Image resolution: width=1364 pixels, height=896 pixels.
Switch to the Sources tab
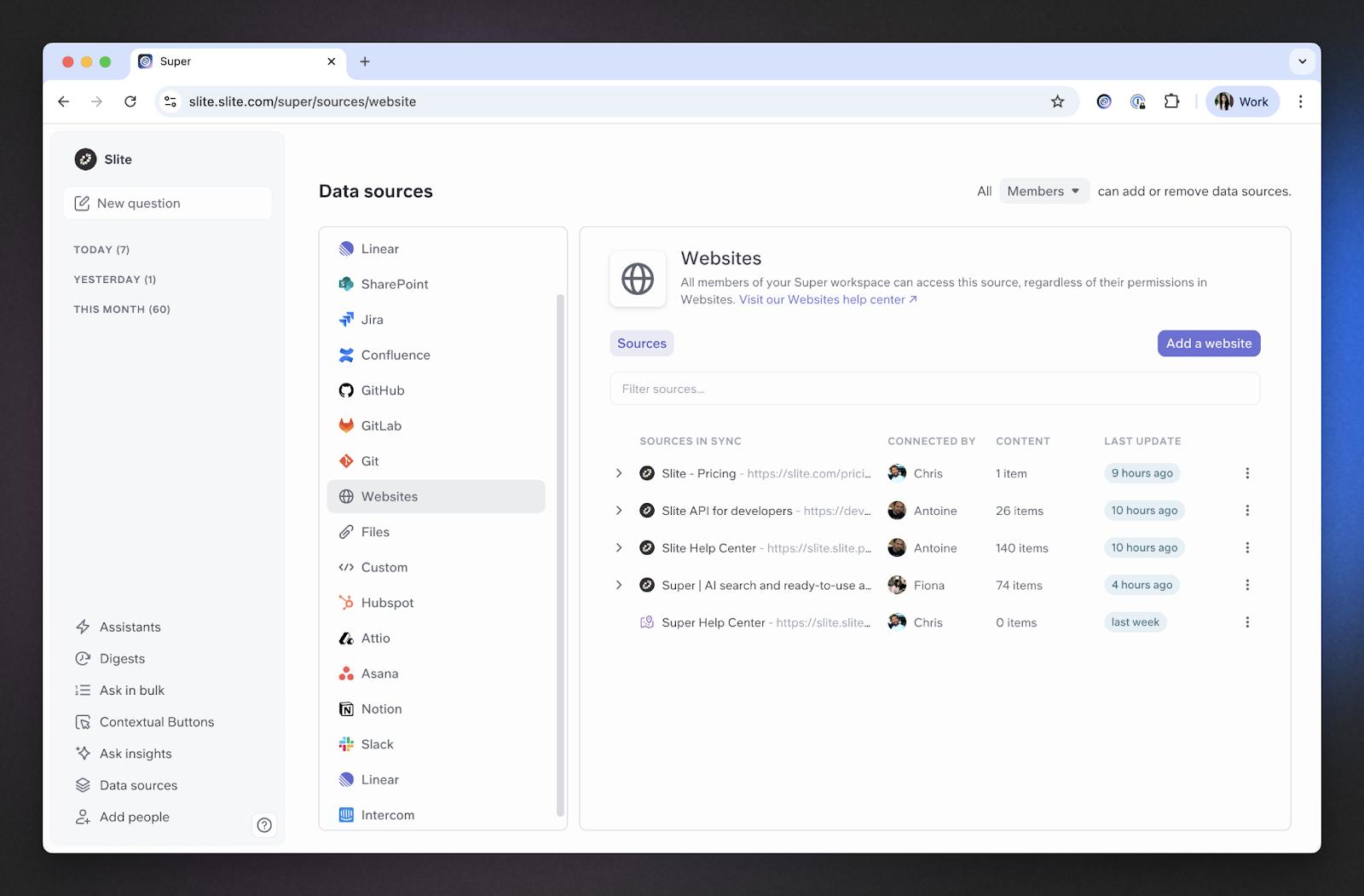click(x=642, y=344)
